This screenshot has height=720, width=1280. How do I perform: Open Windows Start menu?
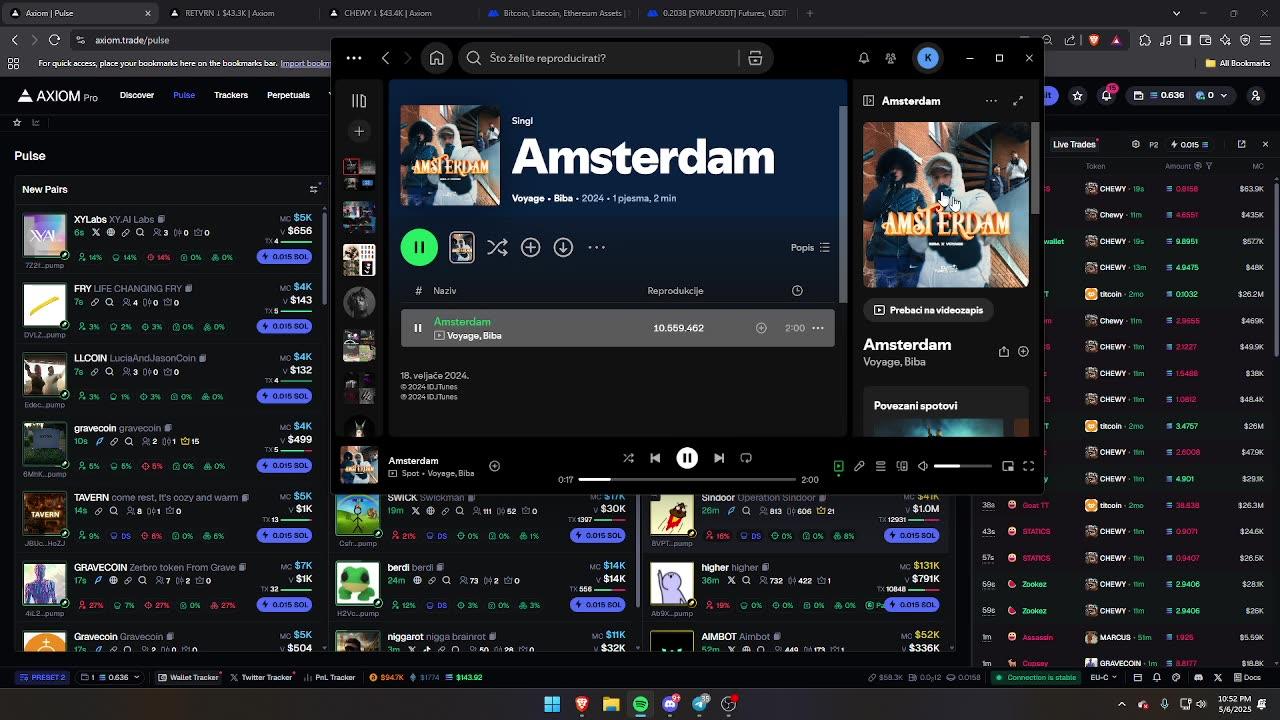[552, 704]
